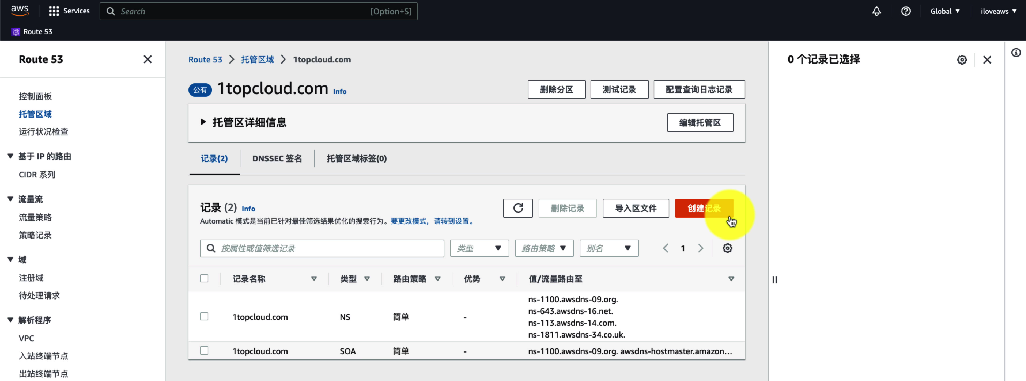
Task: Open the 路由策略 filter dropdown
Action: tap(544, 248)
